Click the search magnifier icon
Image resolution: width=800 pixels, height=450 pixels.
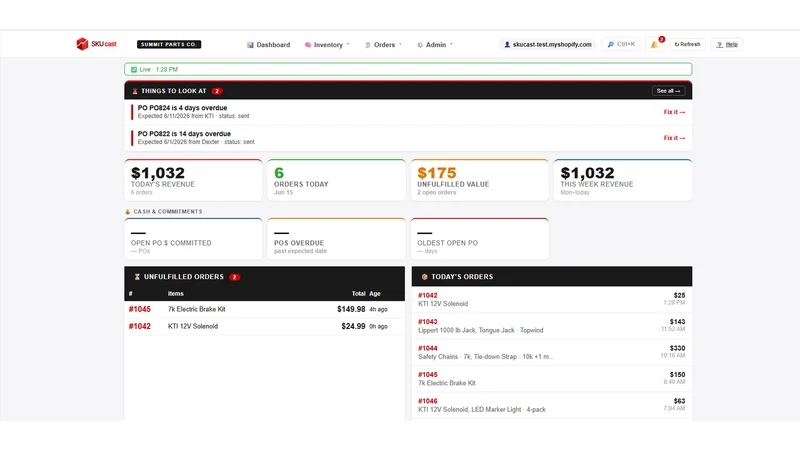click(x=611, y=44)
